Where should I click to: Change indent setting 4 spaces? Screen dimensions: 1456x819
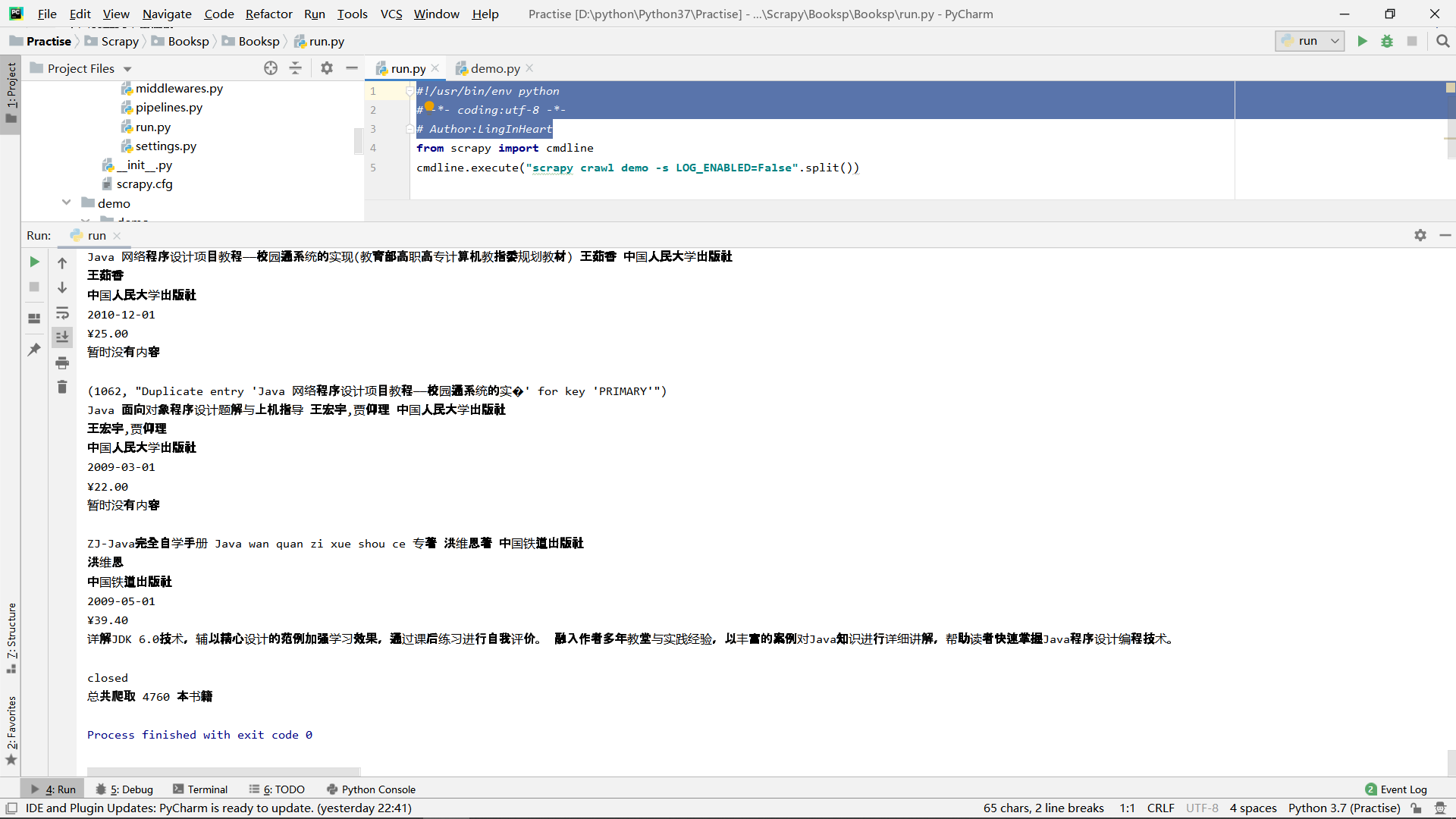tap(1253, 808)
